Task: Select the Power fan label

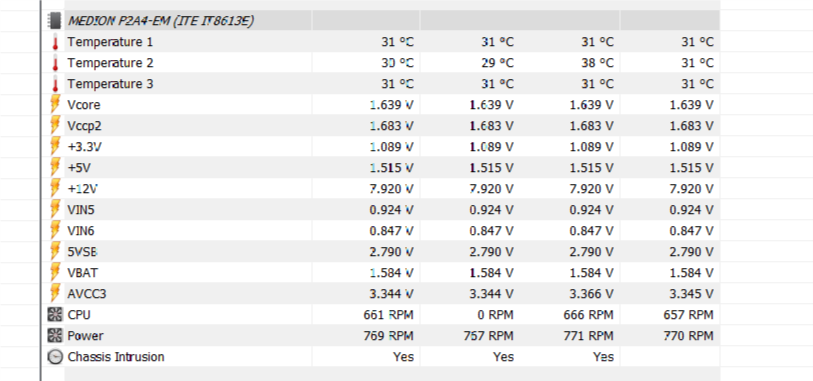Action: pyautogui.click(x=86, y=336)
